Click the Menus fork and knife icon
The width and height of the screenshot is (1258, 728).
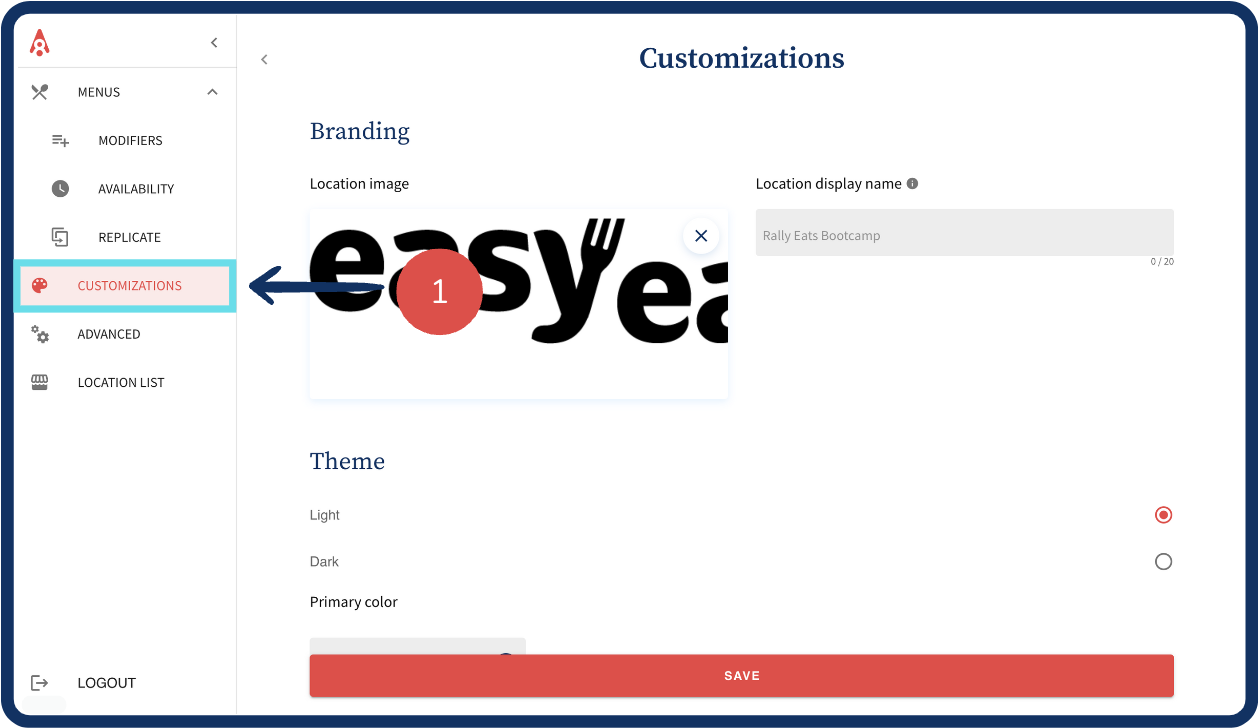point(39,92)
